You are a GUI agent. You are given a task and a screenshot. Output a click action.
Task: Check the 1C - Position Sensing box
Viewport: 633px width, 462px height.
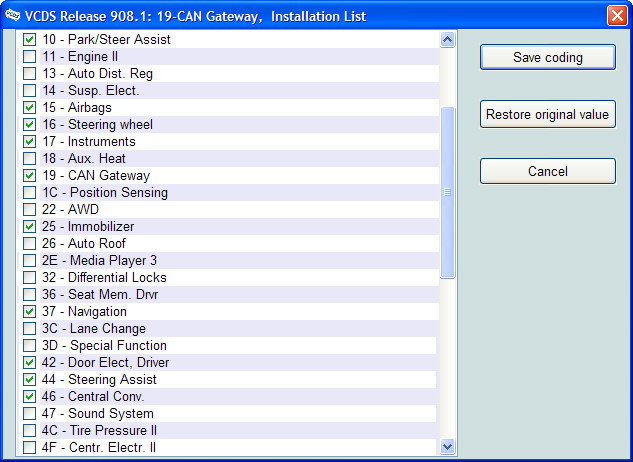29,193
